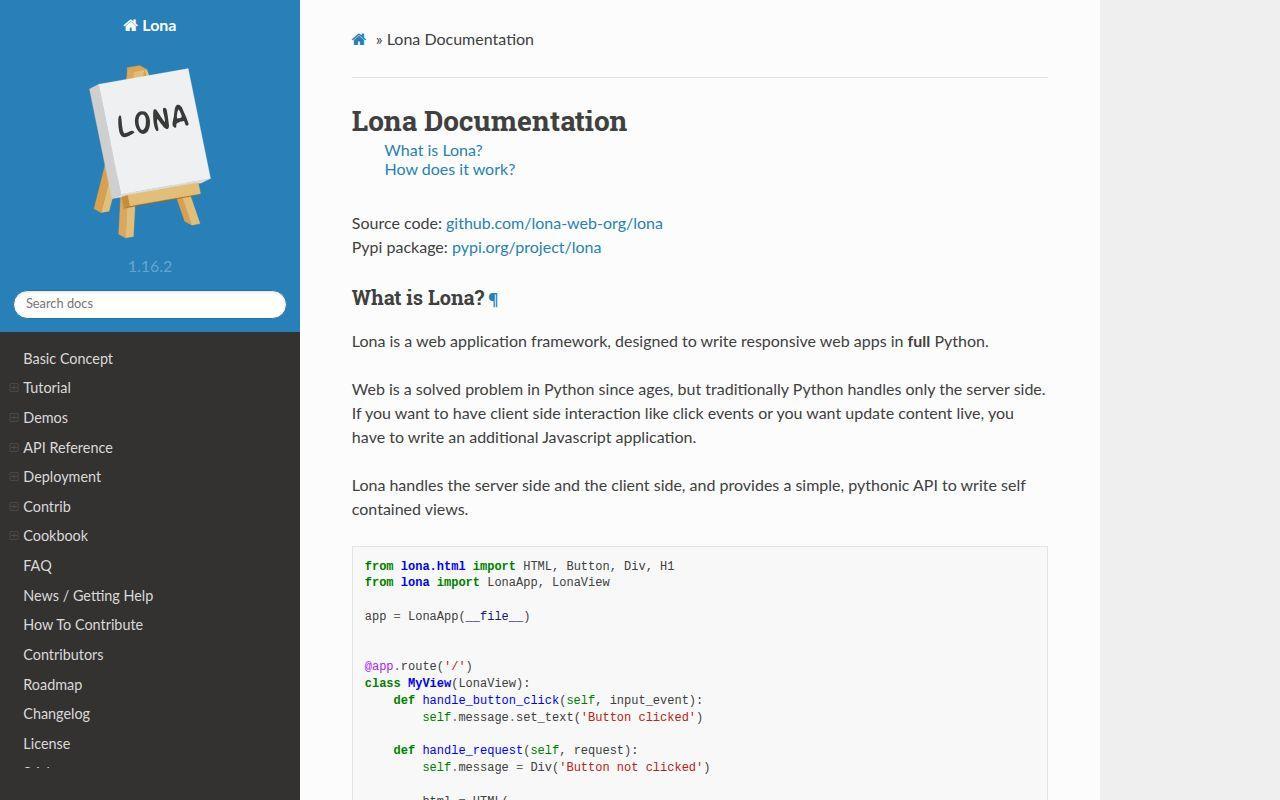Viewport: 1280px width, 800px height.
Task: Click the Lona easel logo image
Action: point(150,152)
